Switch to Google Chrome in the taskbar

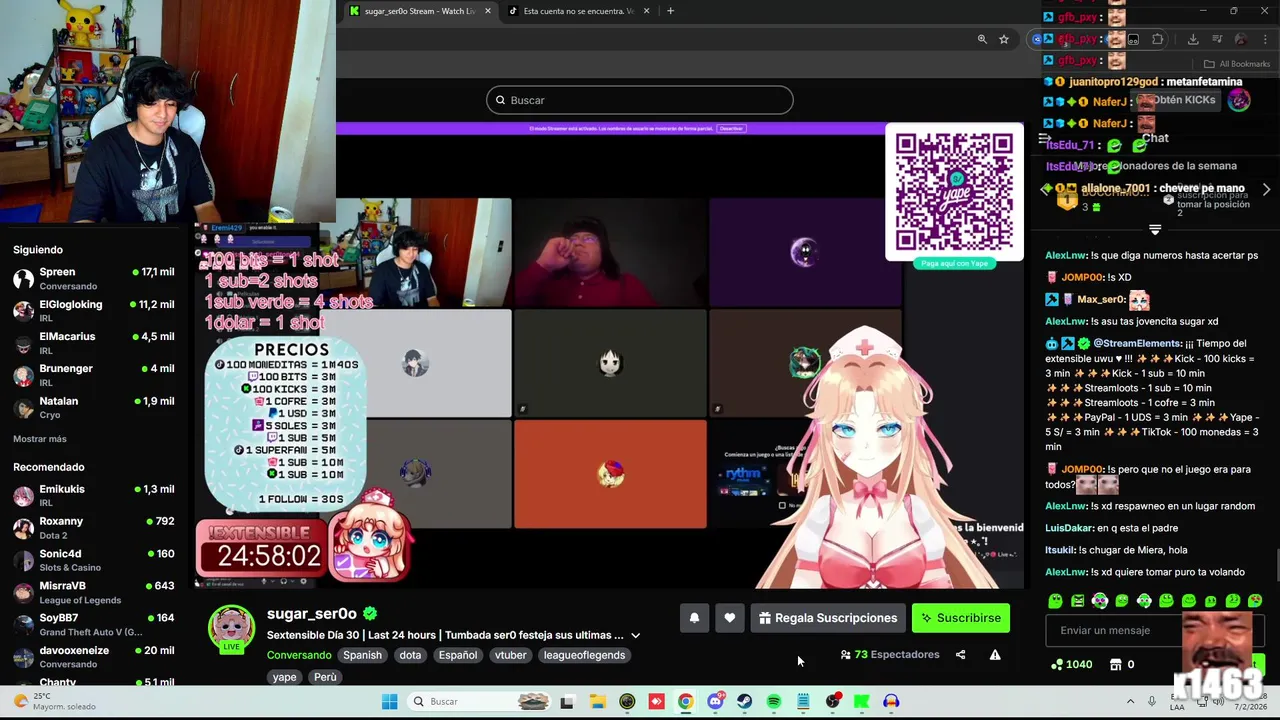[685, 701]
